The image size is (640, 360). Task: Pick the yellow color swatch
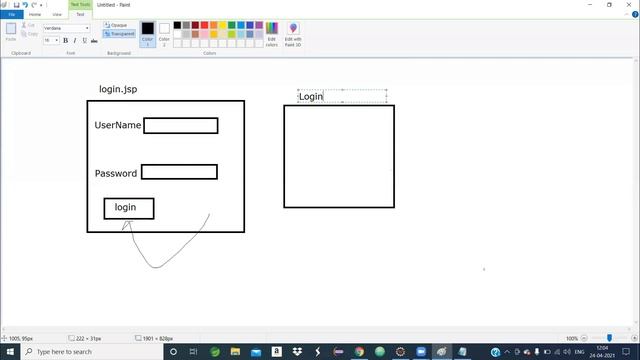223,25
